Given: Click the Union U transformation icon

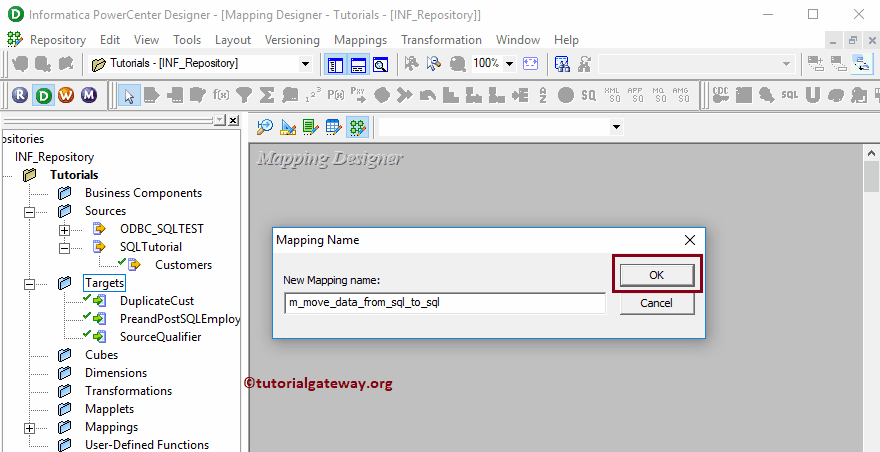Looking at the screenshot, I should [x=812, y=95].
